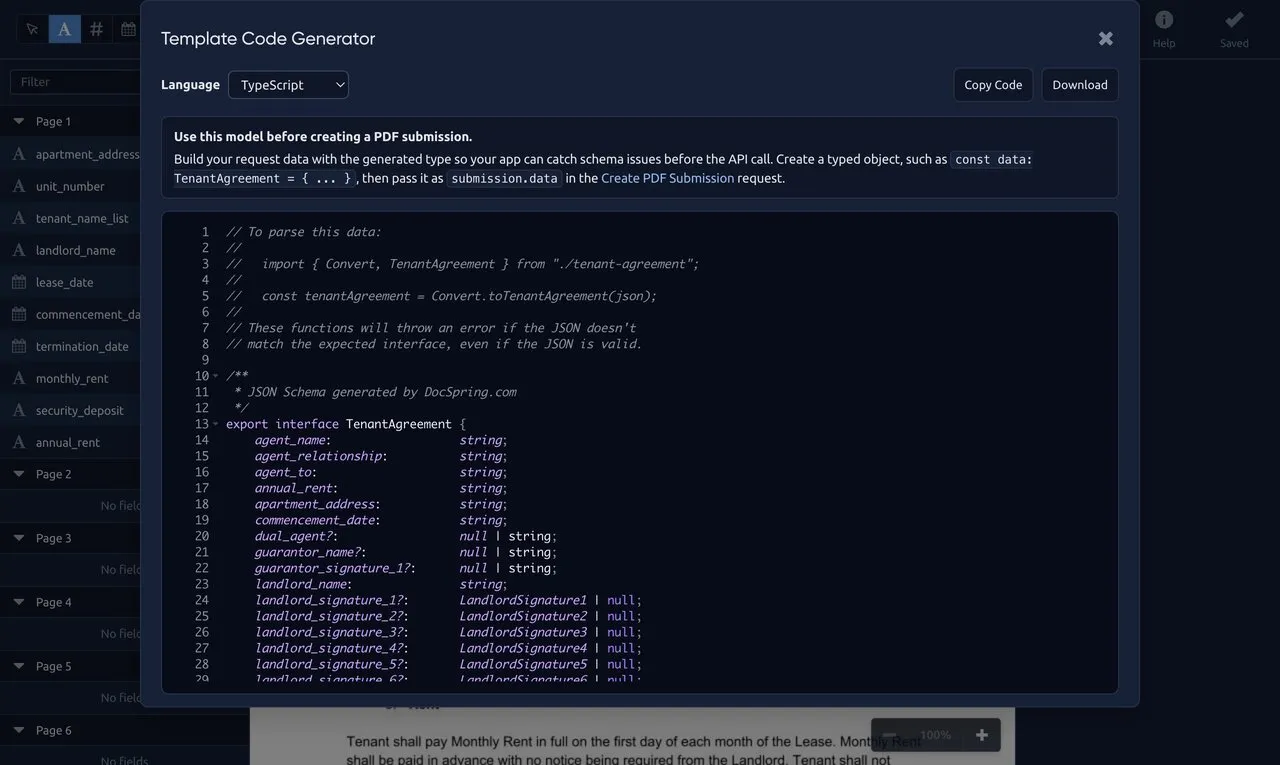Select the pointer selection tool

[32, 29]
